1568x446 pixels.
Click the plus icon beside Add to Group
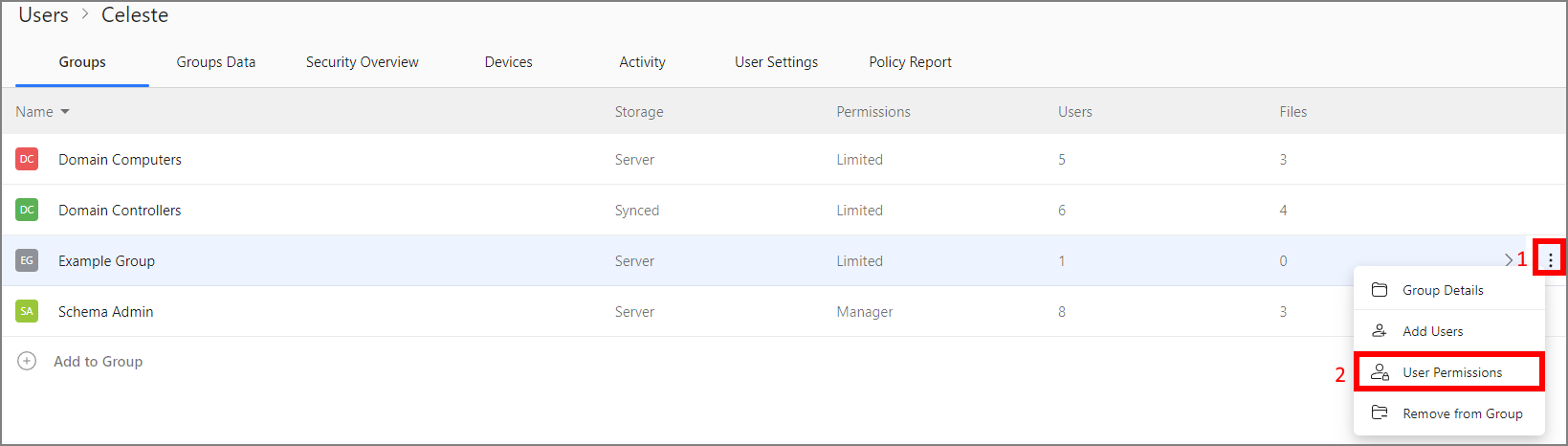tap(27, 361)
